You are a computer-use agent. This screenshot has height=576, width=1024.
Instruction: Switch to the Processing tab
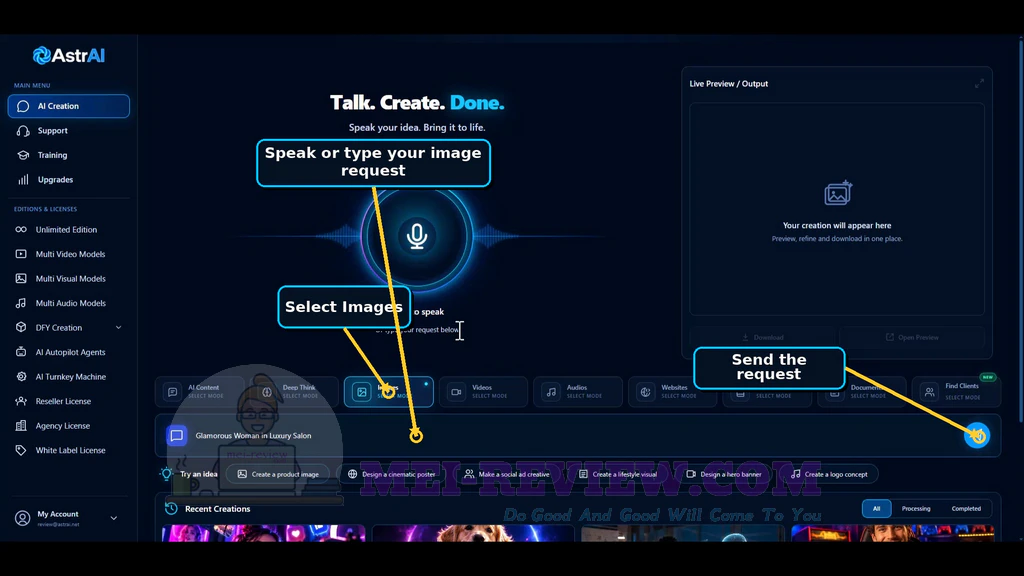click(x=916, y=508)
